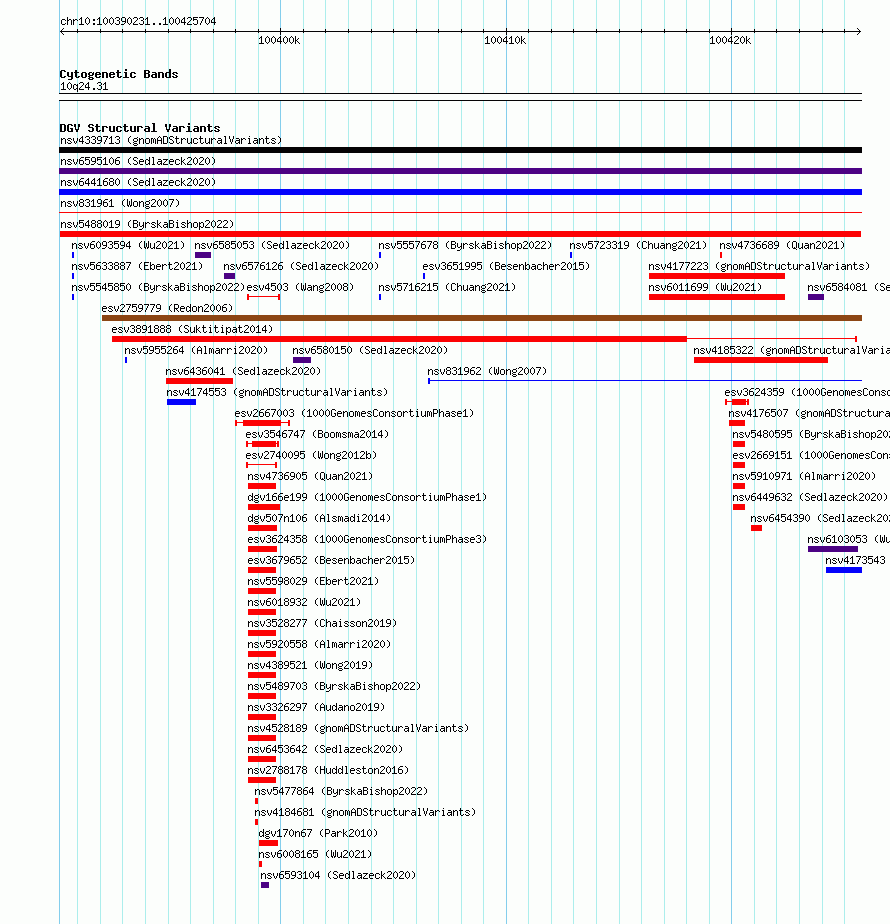Open nsv5598029 (Ebert2021) variant
890x924 pixels.
pyautogui.click(x=313, y=582)
